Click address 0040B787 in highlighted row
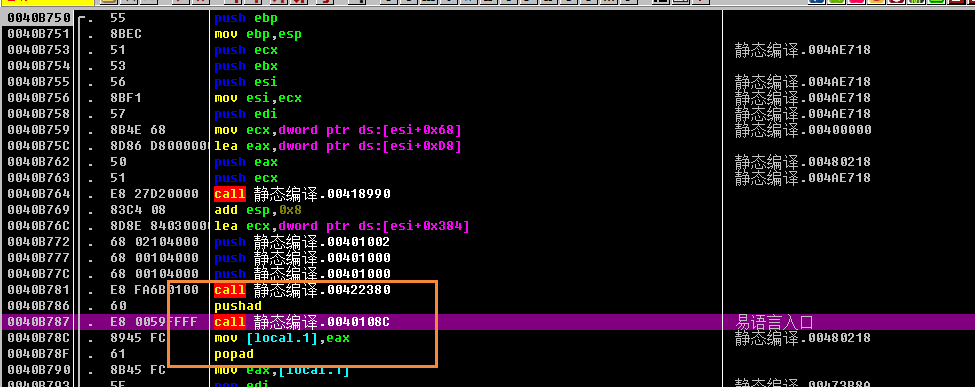Image resolution: width=975 pixels, height=387 pixels. tap(39, 322)
